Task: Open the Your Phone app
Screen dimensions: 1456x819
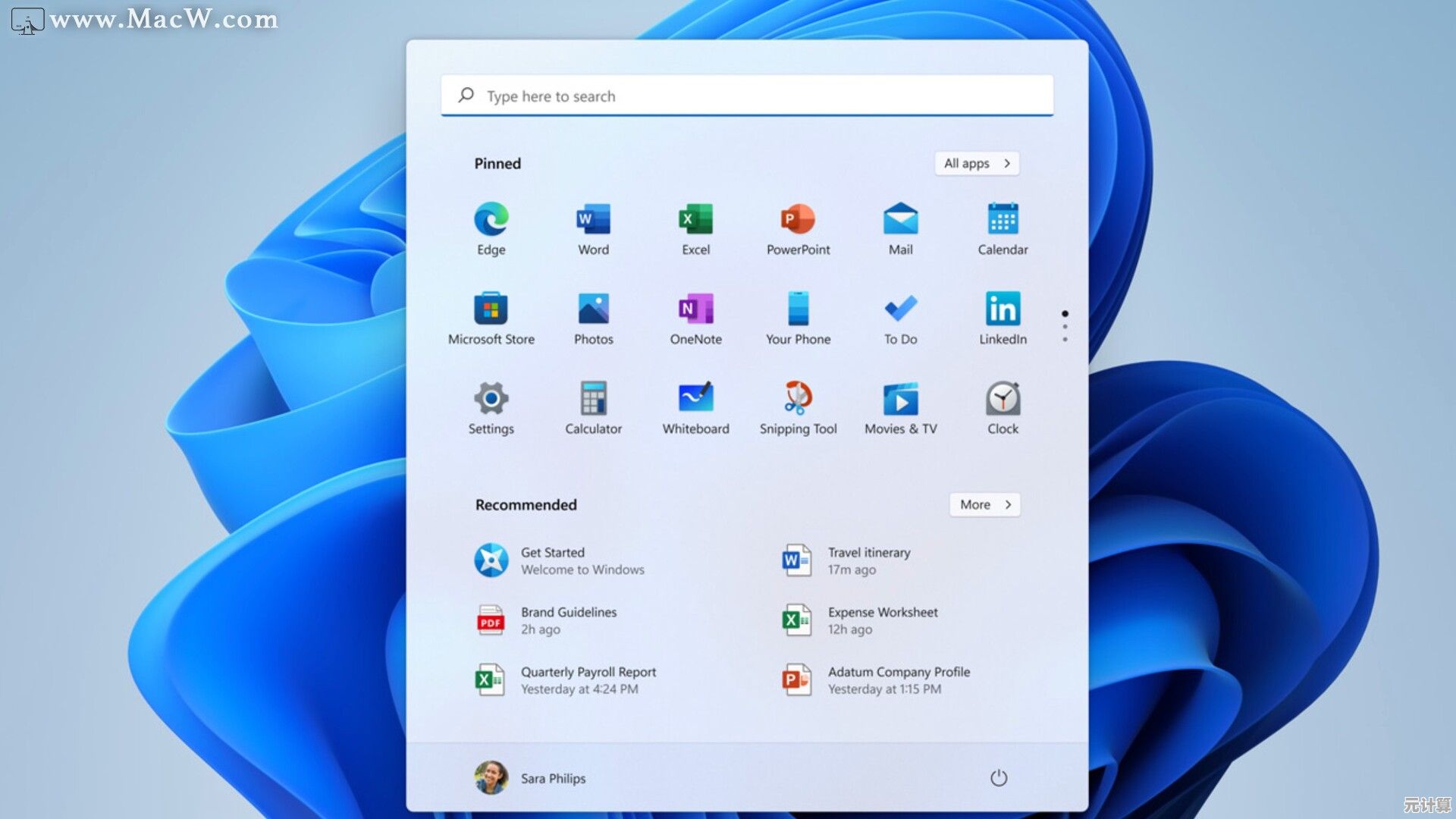Action: 797,313
